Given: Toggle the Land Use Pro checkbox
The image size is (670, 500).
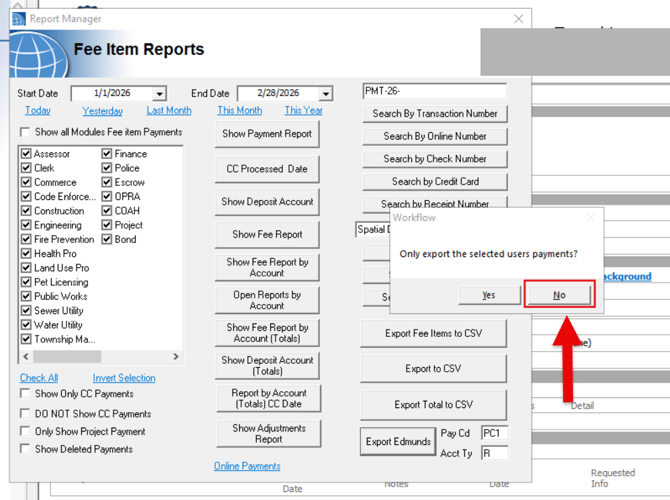Looking at the screenshot, I should coord(26,268).
